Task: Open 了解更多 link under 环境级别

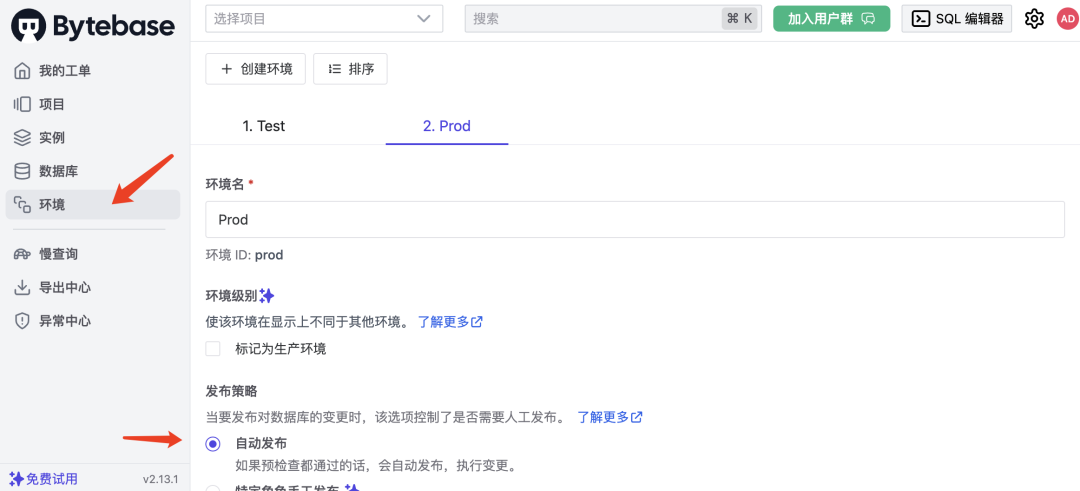Action: point(450,322)
